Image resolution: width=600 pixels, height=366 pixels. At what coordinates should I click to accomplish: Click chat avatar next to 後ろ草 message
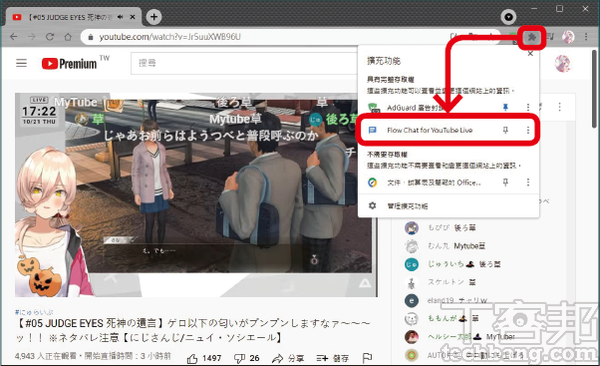pyautogui.click(x=411, y=228)
